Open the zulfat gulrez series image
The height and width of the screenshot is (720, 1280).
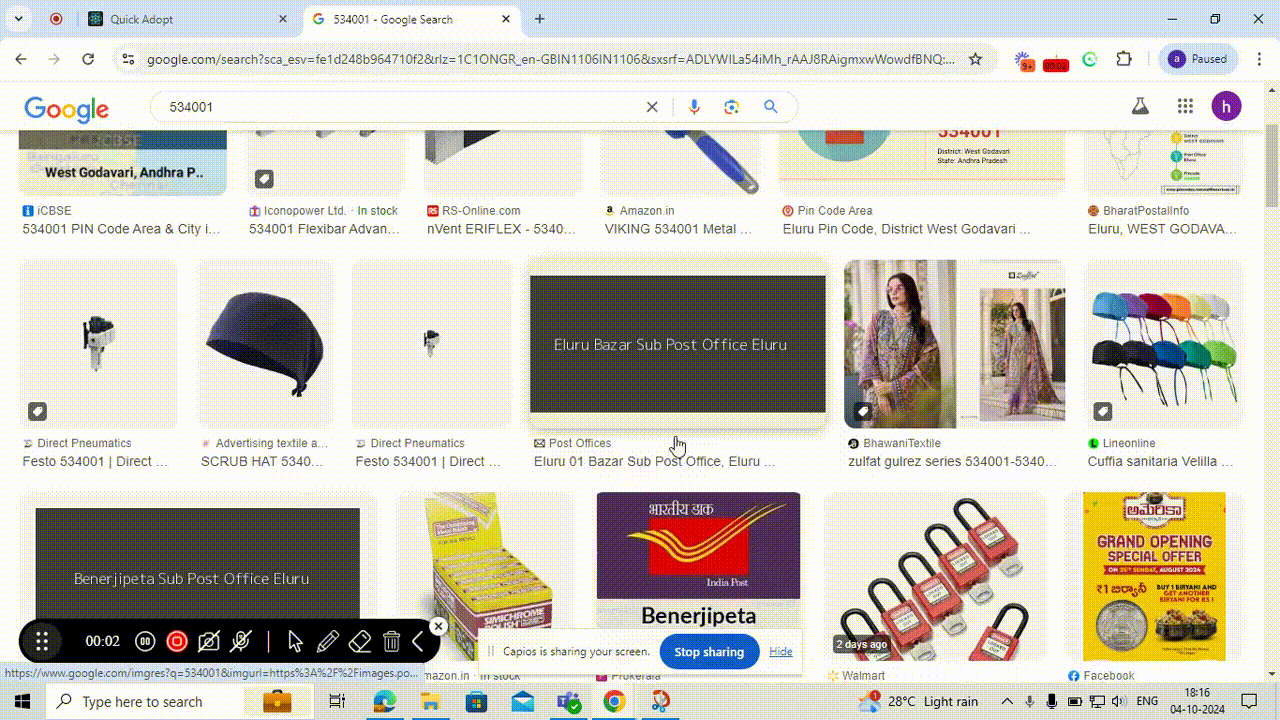pos(955,344)
